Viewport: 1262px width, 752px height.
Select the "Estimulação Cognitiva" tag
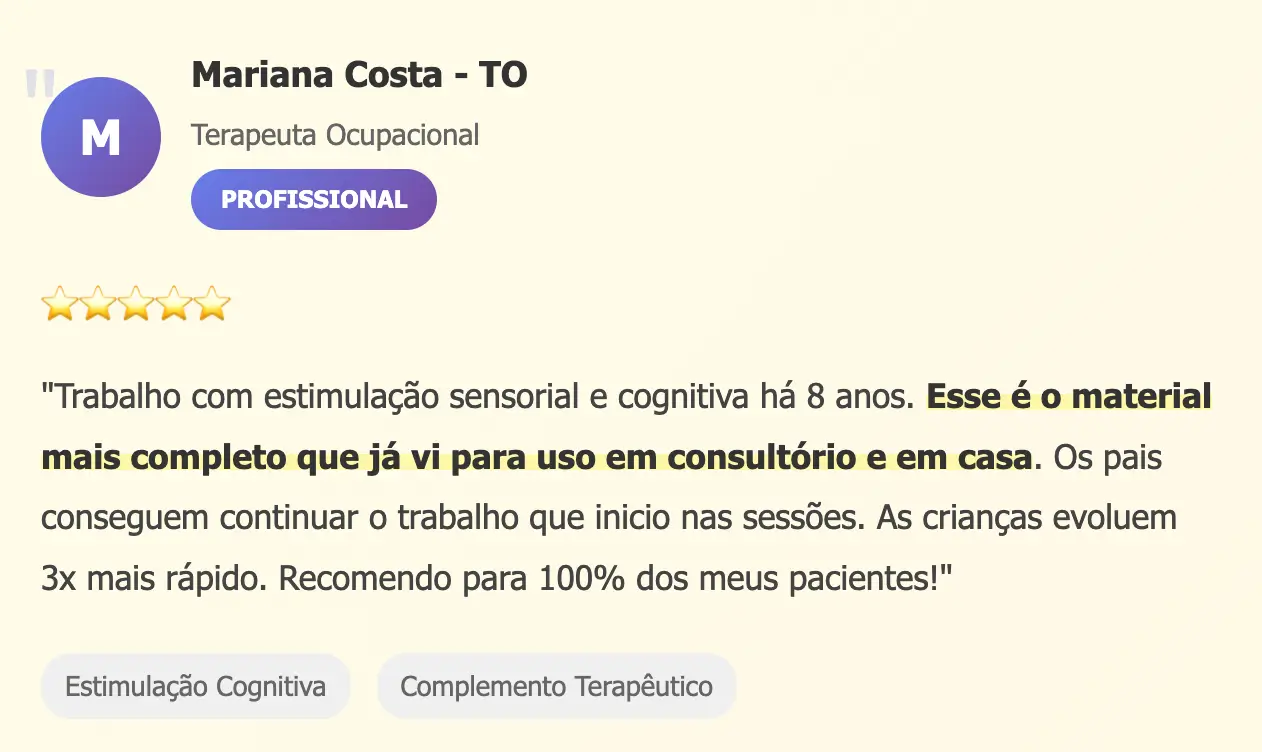click(195, 687)
